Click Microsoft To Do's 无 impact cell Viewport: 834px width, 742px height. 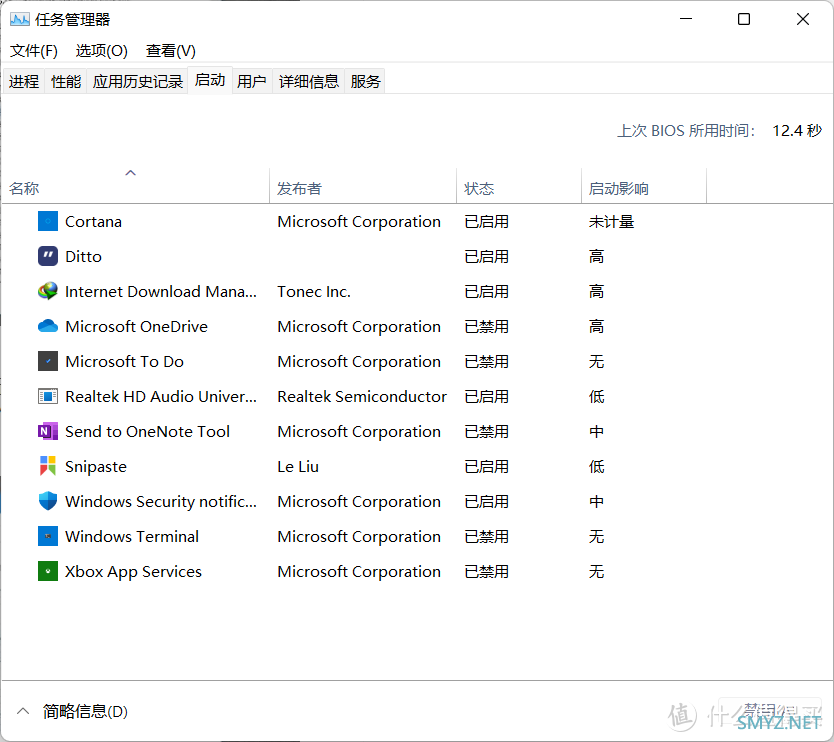click(x=596, y=361)
